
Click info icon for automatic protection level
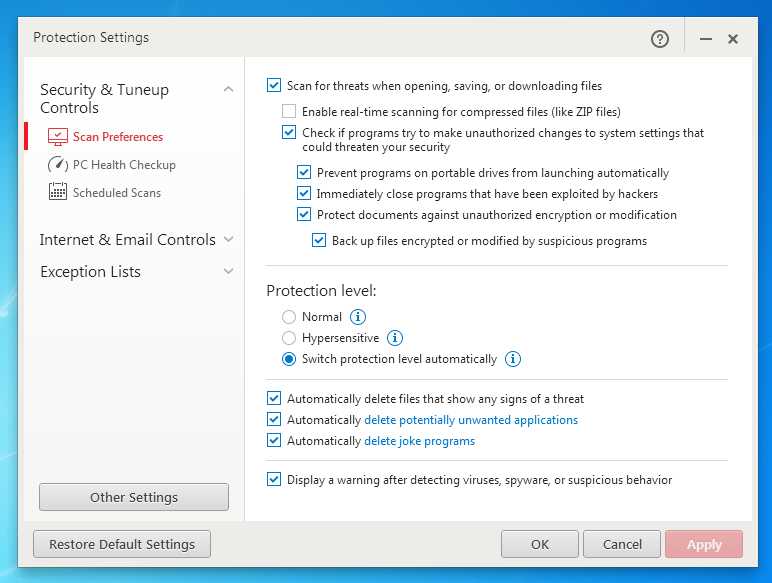pos(513,359)
